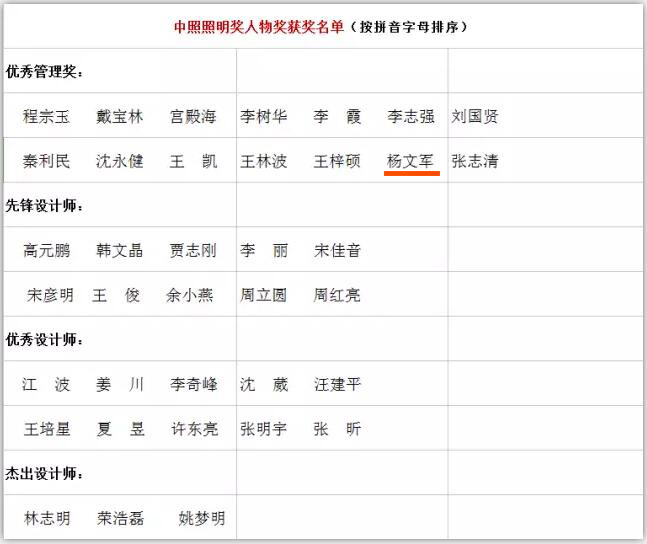Click the name 汪建平
The width and height of the screenshot is (647, 544).
pyautogui.click(x=337, y=384)
